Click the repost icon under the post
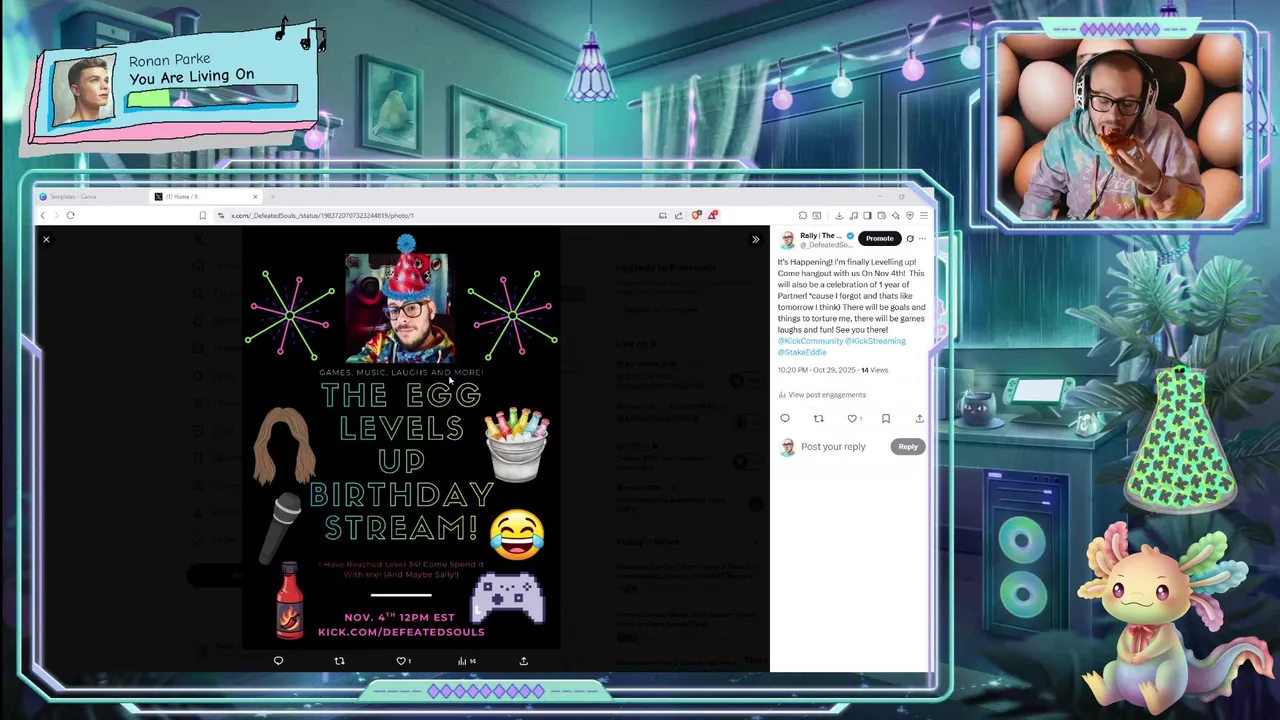Image resolution: width=1280 pixels, height=720 pixels. pyautogui.click(x=818, y=419)
